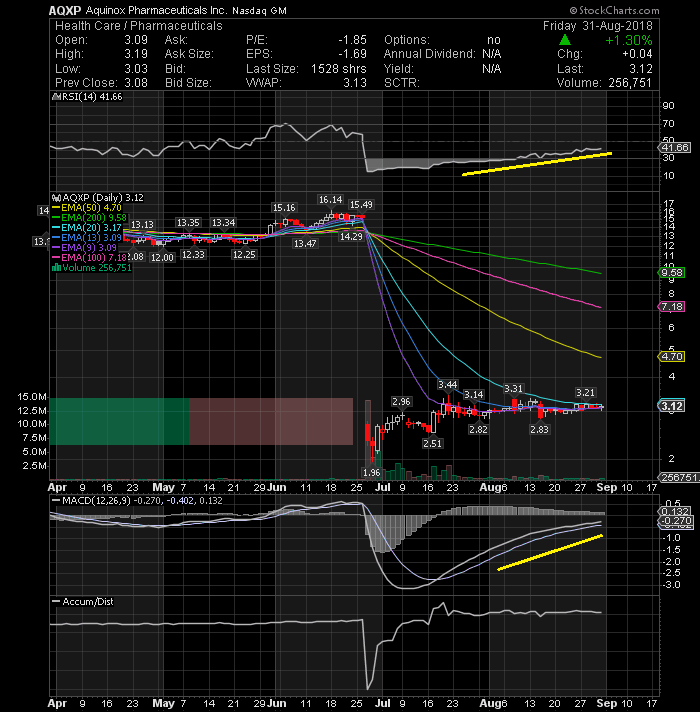Click the Accum/Dist indicator label

(x=88, y=602)
